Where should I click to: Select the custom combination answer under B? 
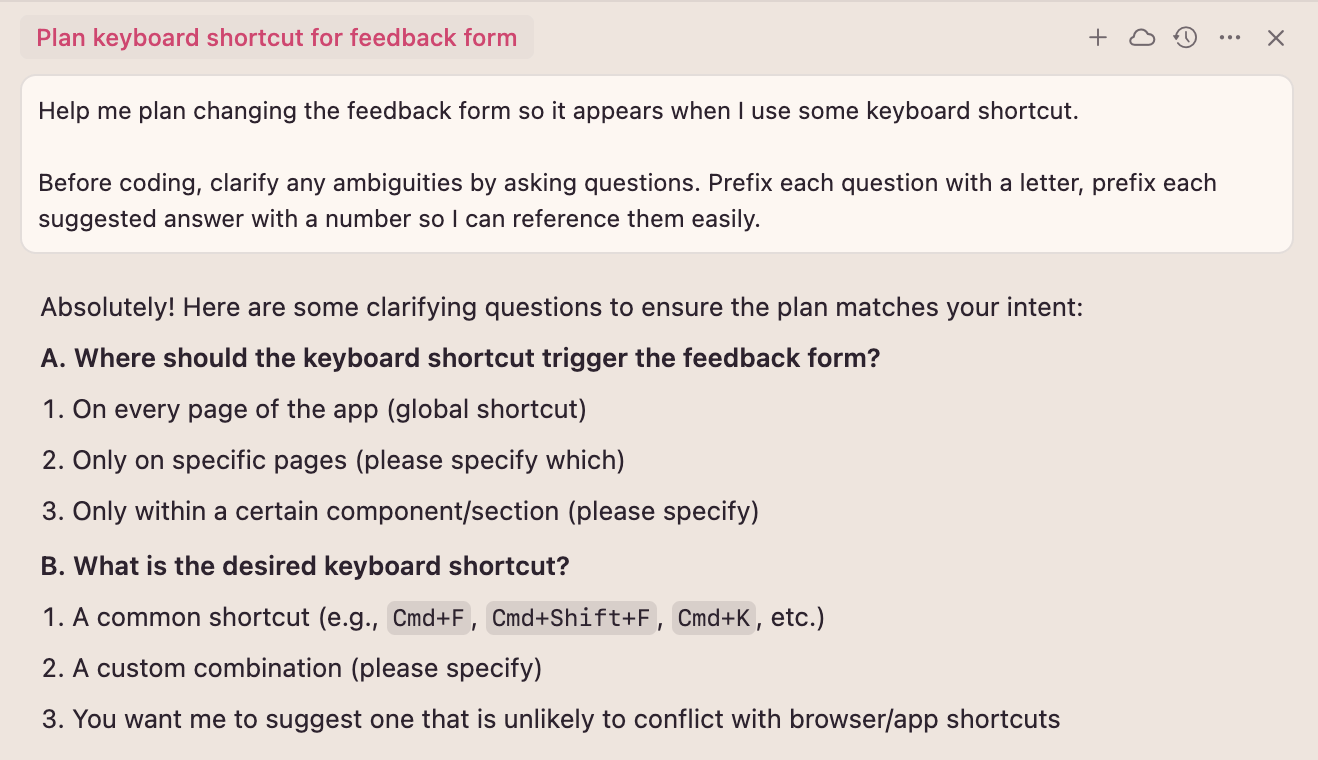pyautogui.click(x=306, y=668)
